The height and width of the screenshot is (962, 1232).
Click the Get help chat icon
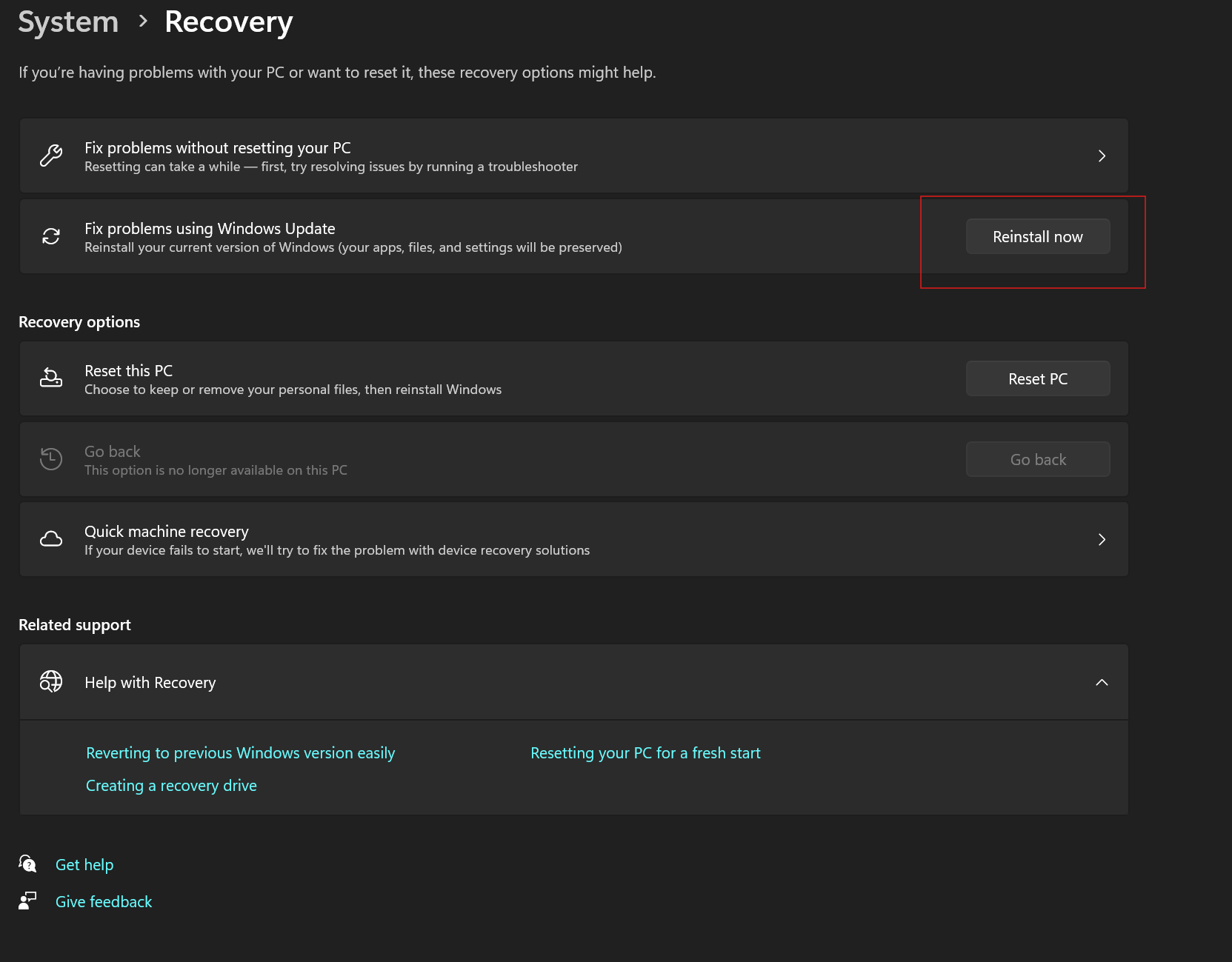tap(27, 864)
